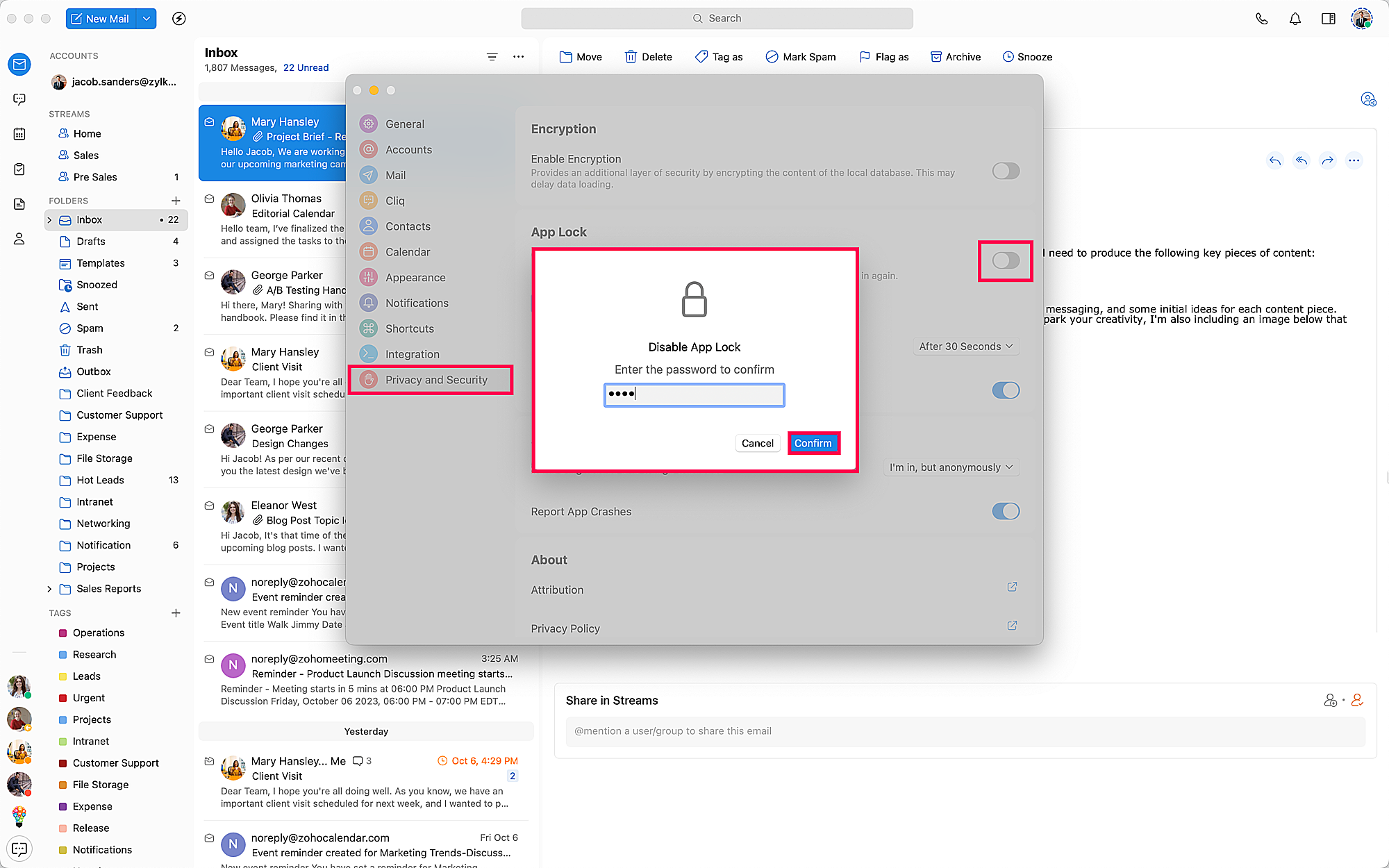Expand the Sales Reports folder
The width and height of the screenshot is (1389, 868).
49,589
